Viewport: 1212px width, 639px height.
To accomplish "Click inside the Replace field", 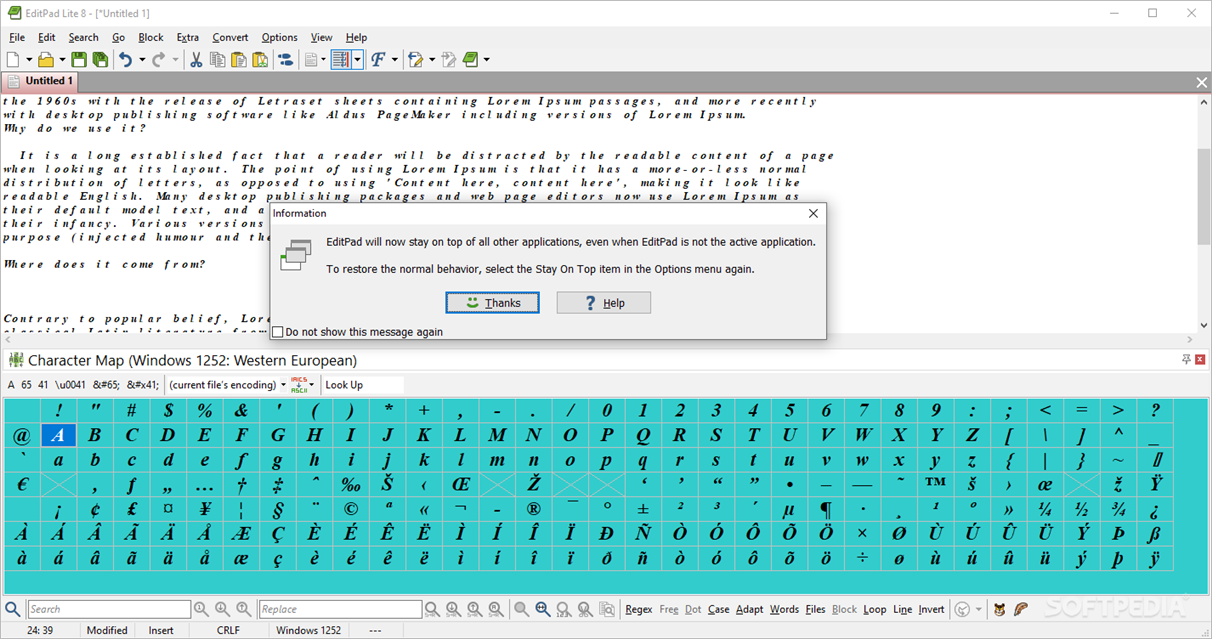I will 340,609.
